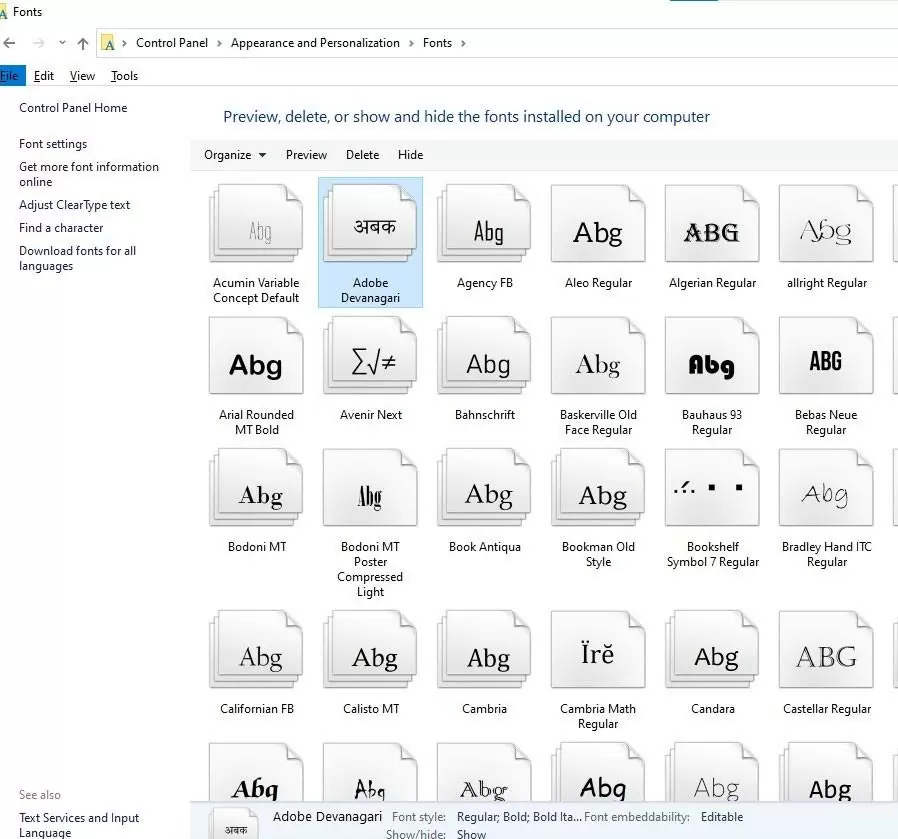Viewport: 898px width, 839px height.
Task: Click Hide in the toolbar
Action: coord(411,155)
